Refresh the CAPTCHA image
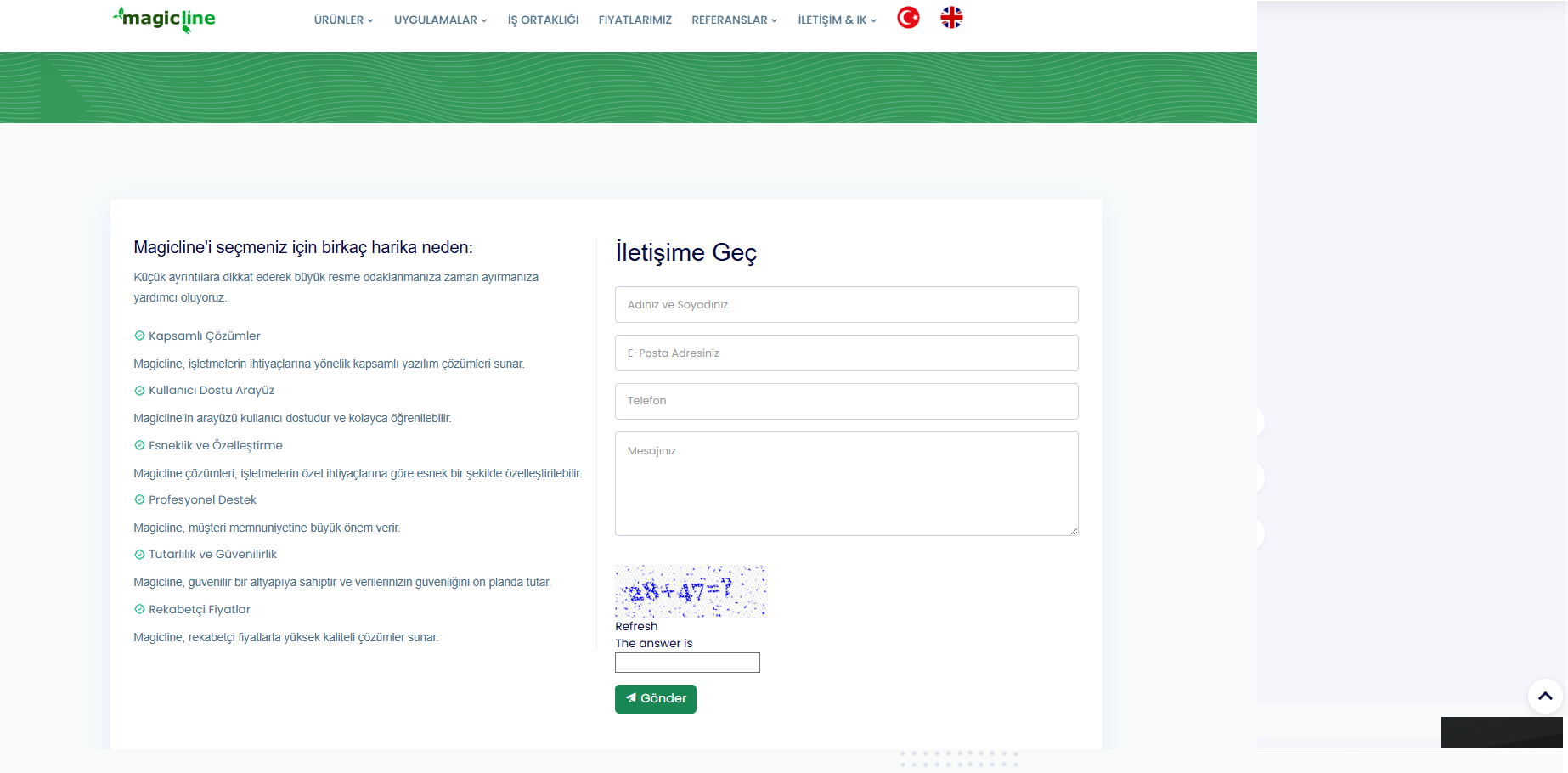 [x=636, y=627]
